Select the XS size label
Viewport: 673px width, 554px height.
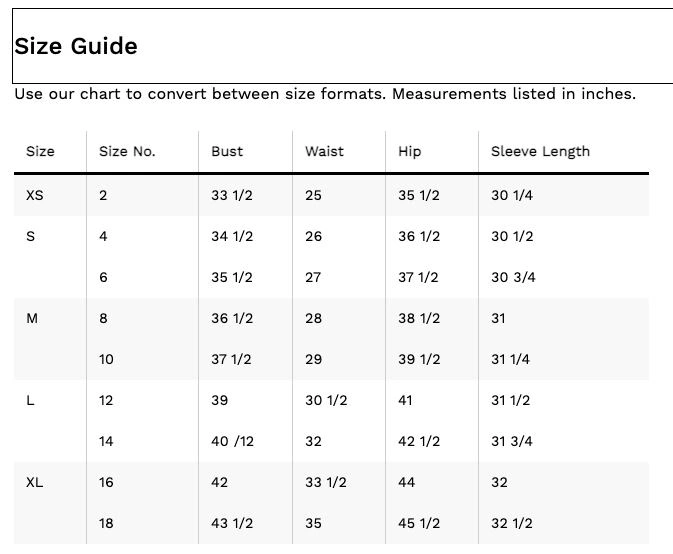[35, 195]
